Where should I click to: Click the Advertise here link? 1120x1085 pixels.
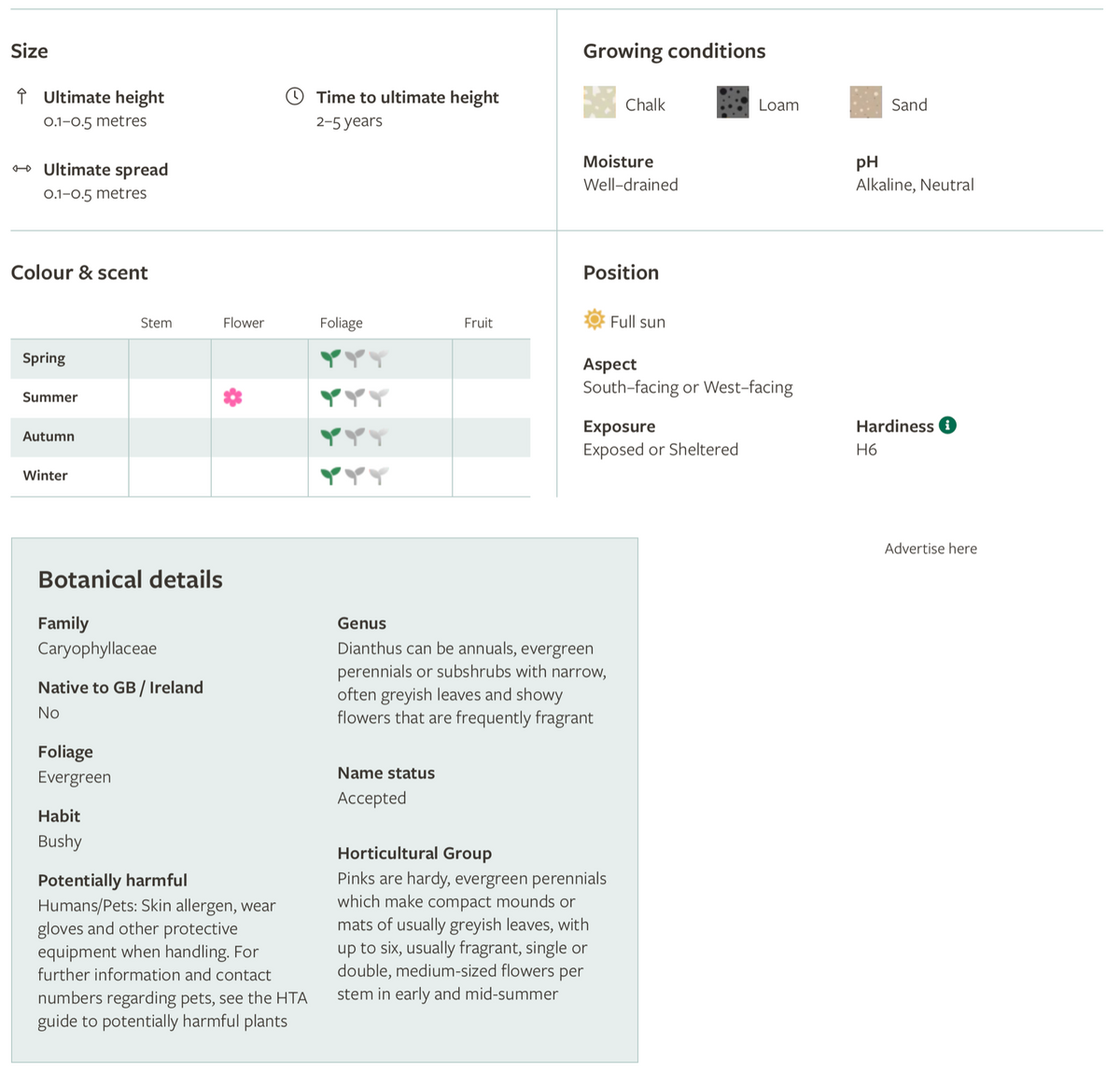coord(931,549)
